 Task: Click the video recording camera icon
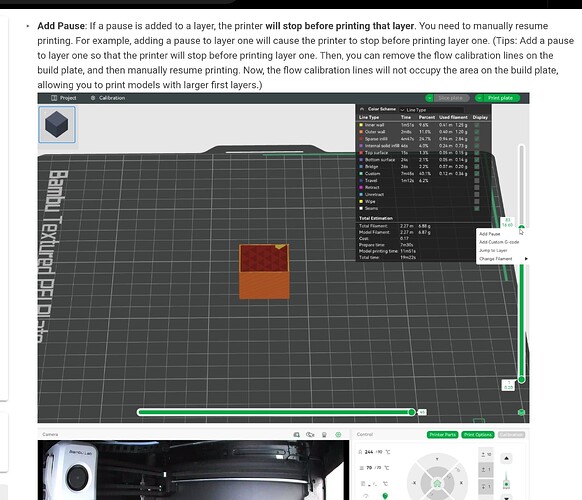(310, 434)
